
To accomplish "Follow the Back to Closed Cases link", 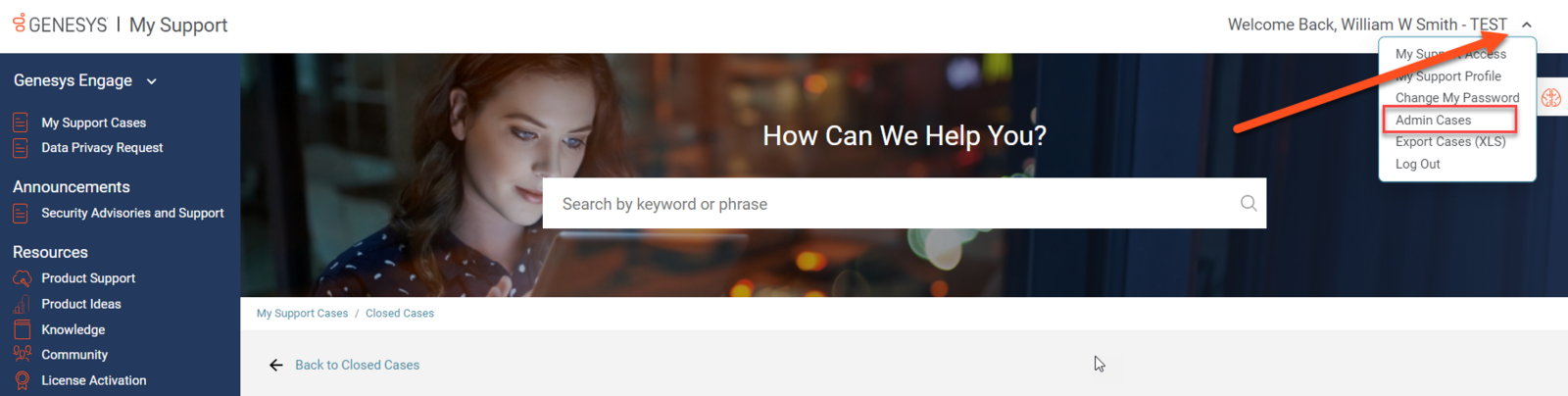I will click(x=357, y=365).
